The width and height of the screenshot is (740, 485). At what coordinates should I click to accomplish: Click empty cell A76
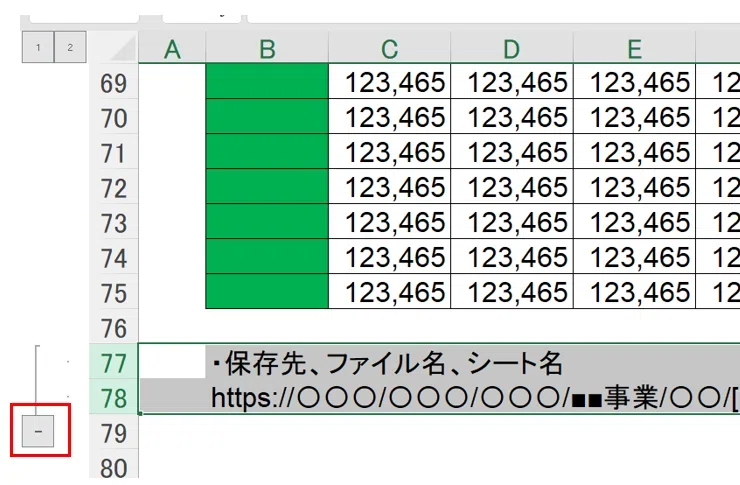pos(172,326)
